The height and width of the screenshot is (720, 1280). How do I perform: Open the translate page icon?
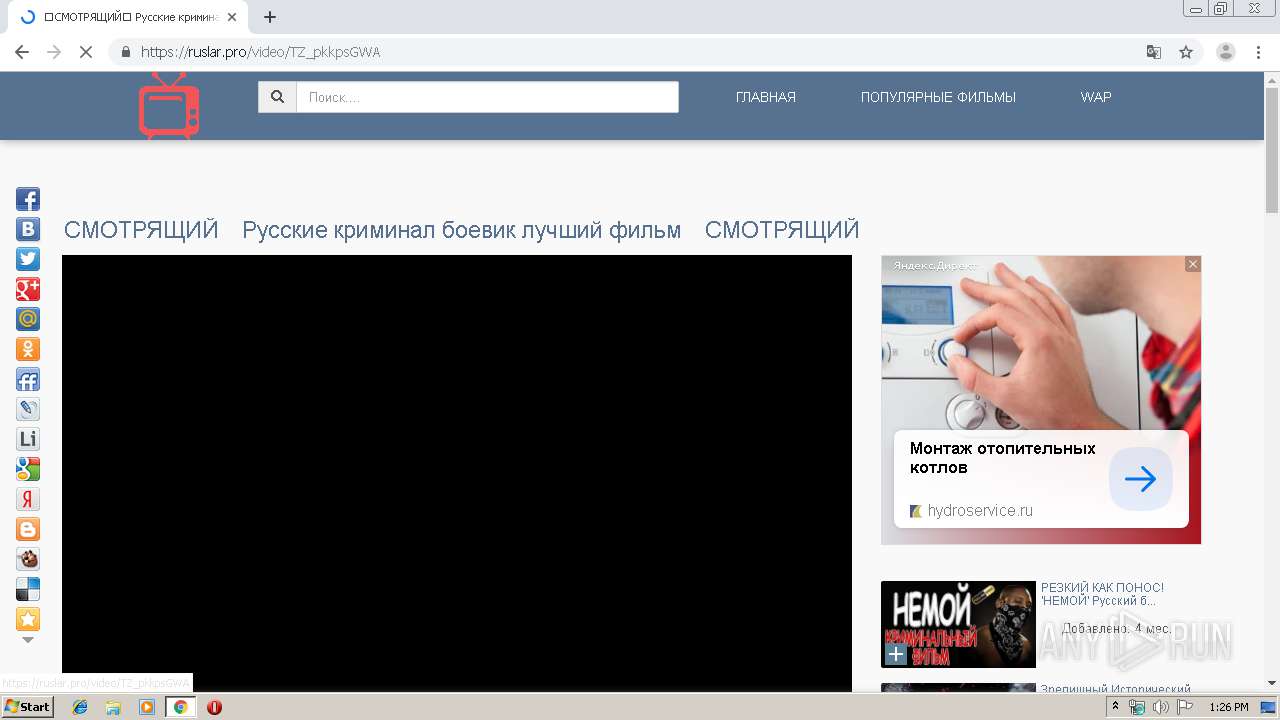click(x=1154, y=52)
